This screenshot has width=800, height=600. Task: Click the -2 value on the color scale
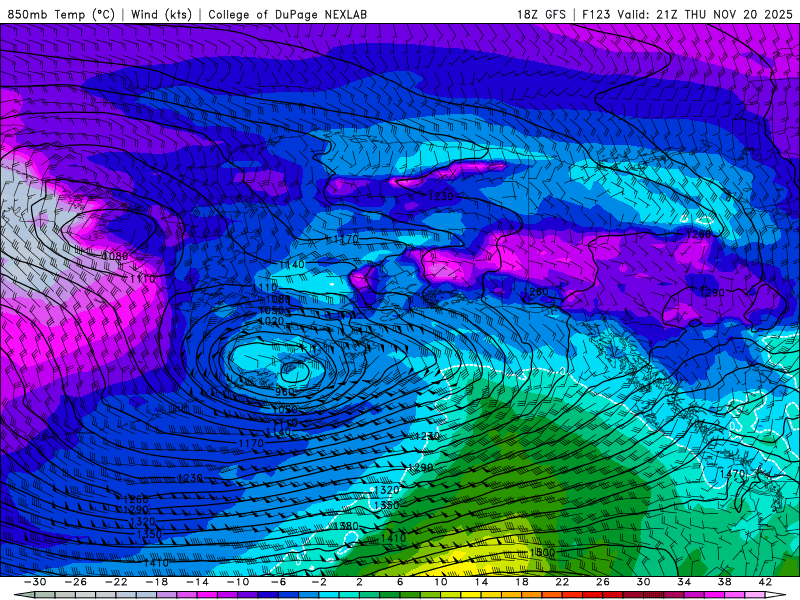click(319, 582)
